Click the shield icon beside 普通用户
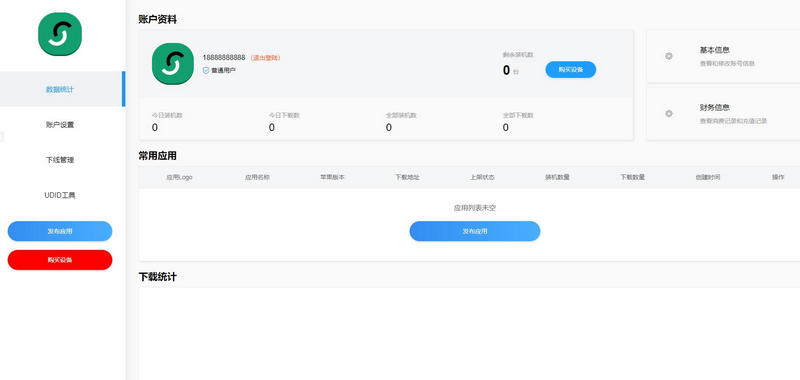 coord(206,70)
